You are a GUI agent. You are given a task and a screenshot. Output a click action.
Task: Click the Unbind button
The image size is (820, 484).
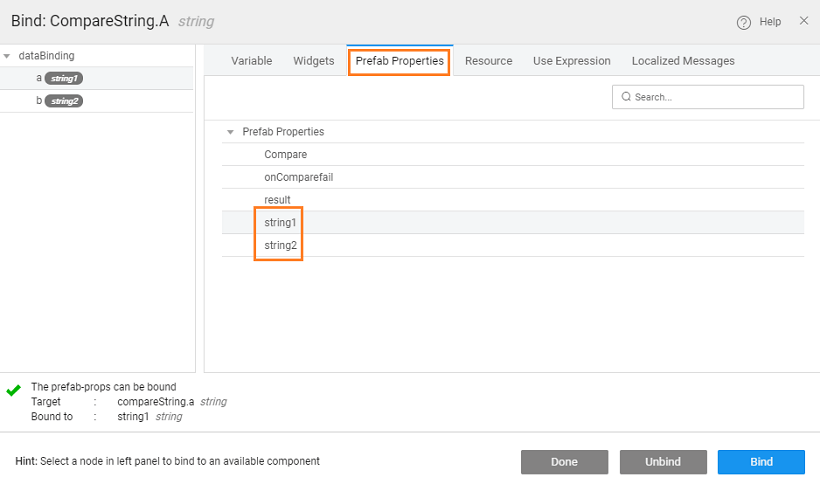point(662,462)
